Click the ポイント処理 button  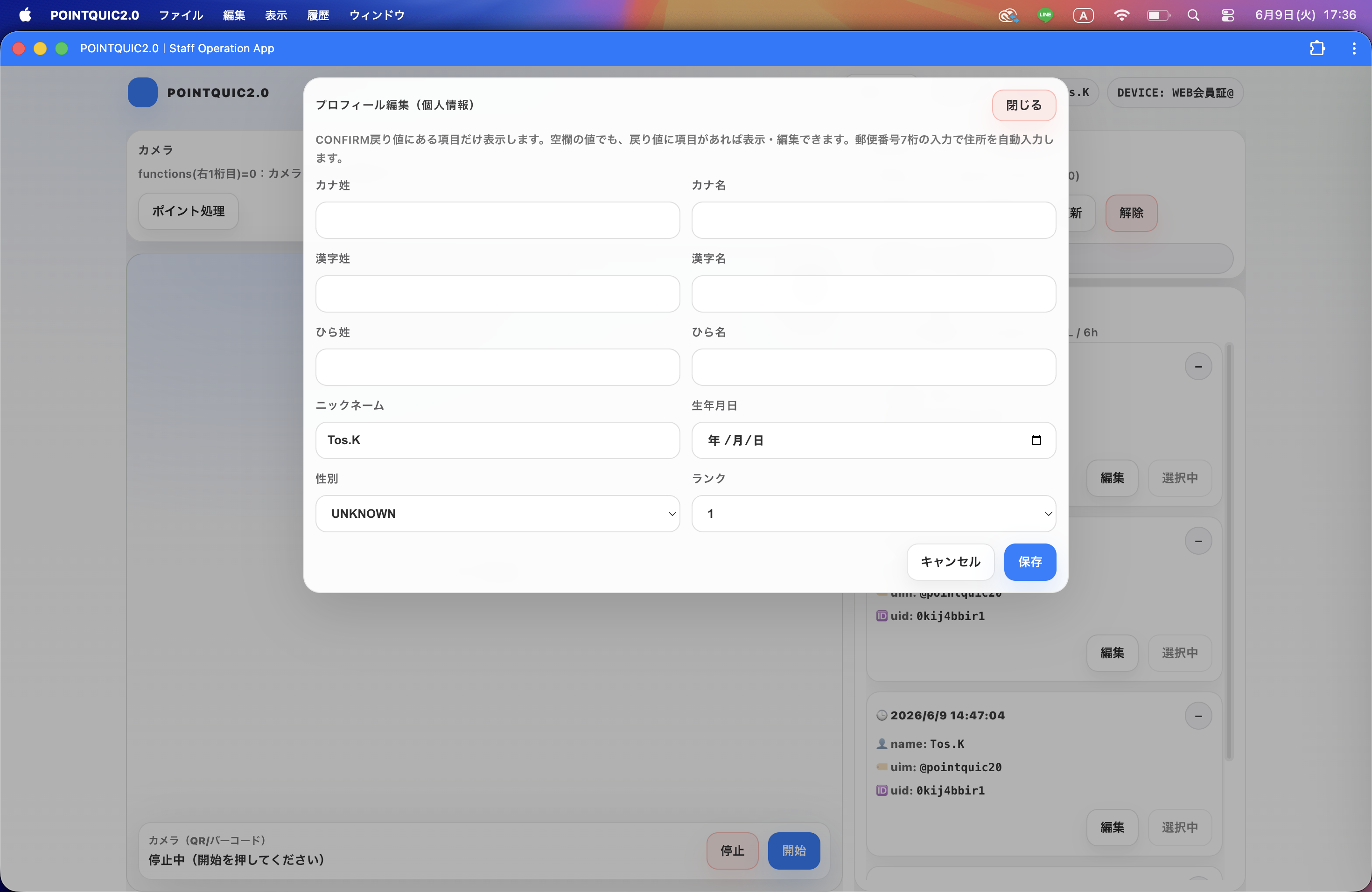[189, 211]
